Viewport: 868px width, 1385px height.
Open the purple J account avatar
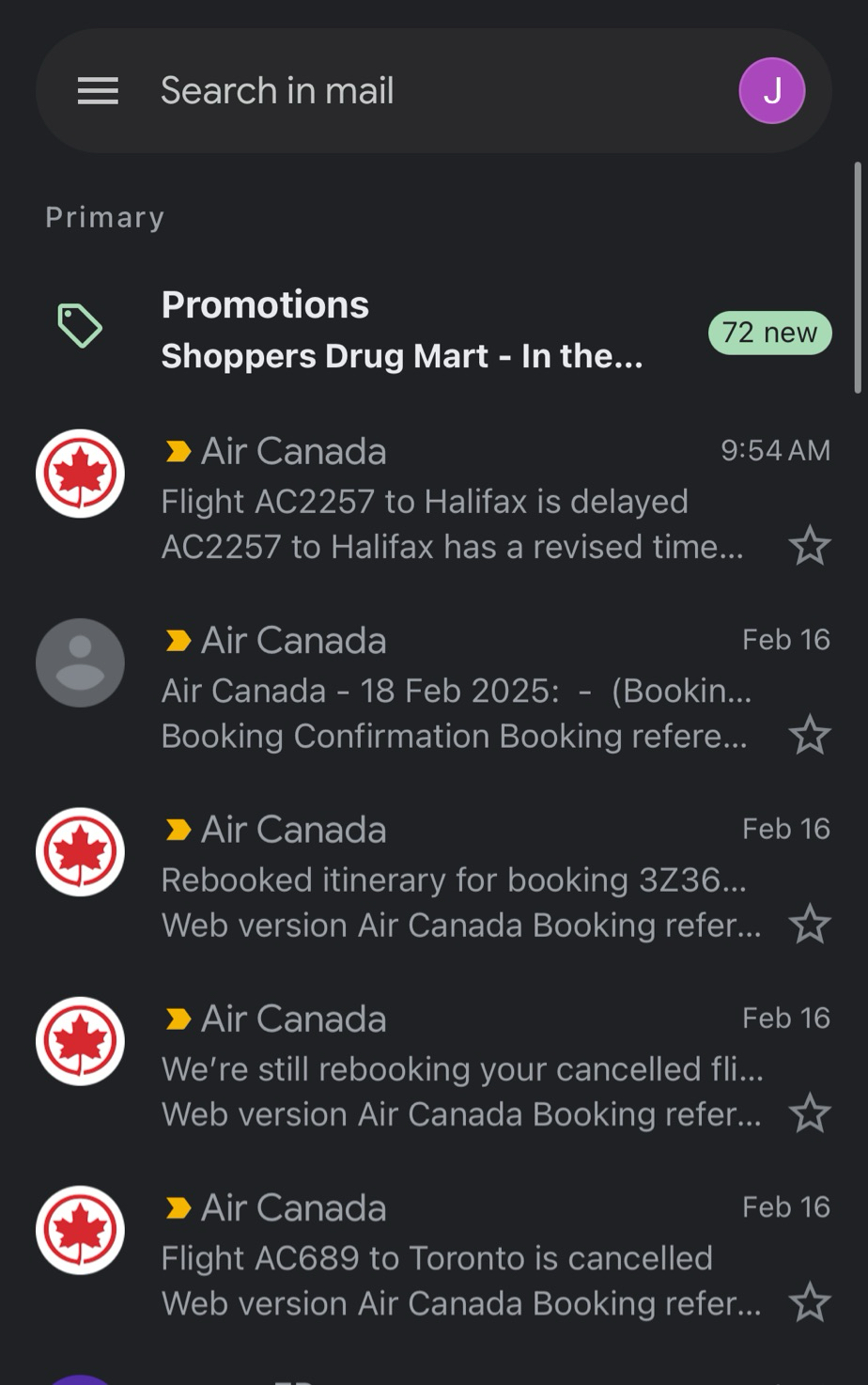tap(771, 91)
